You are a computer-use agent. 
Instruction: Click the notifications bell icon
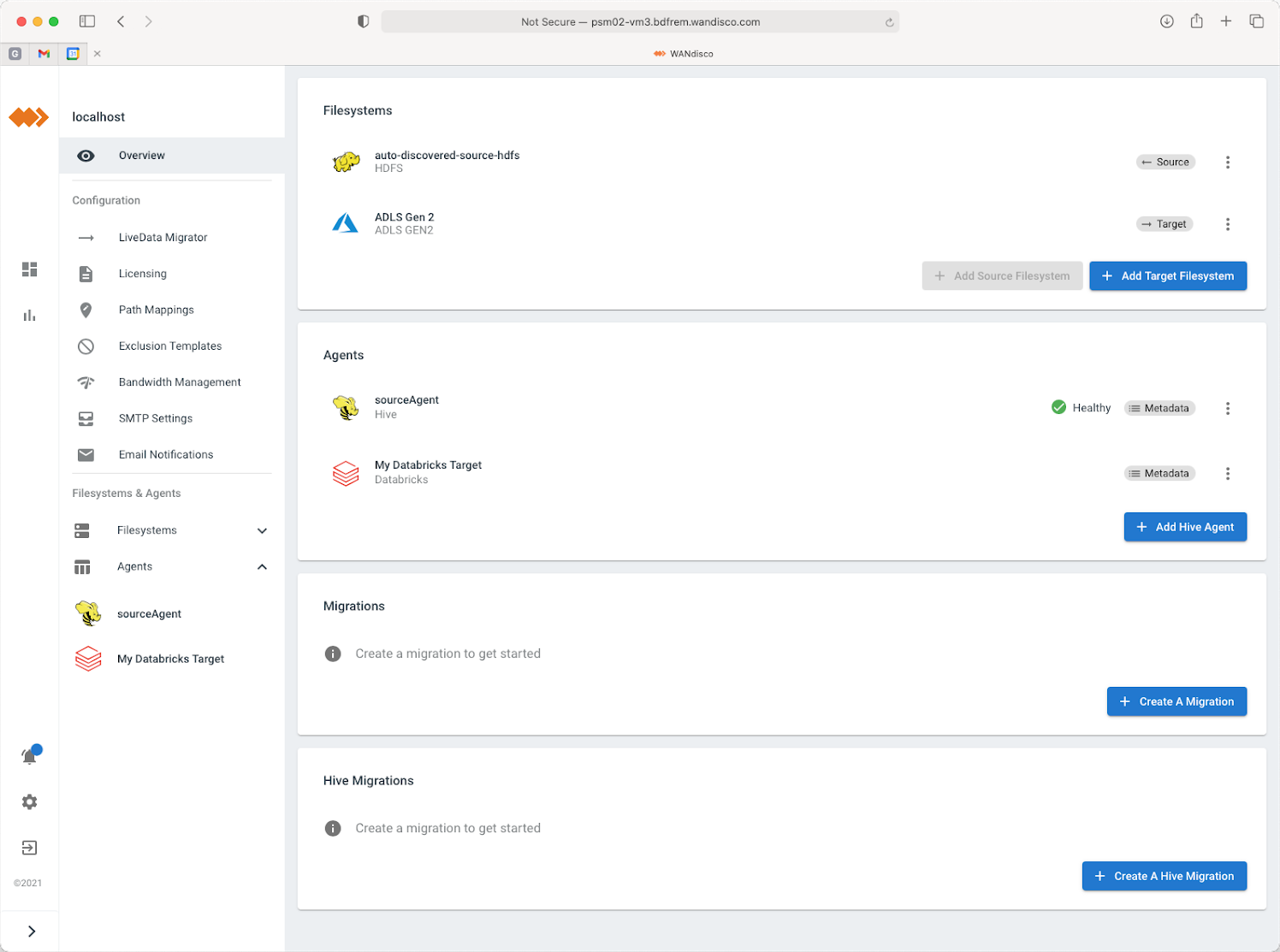pos(30,755)
